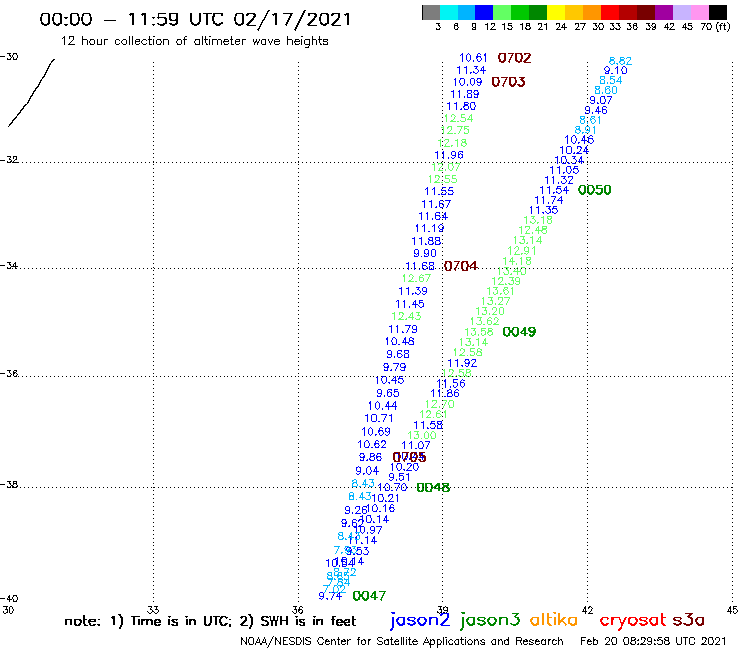Image resolution: width=740 pixels, height=650 pixels.
Task: Click the wave height value '13.58'
Action: tap(479, 332)
